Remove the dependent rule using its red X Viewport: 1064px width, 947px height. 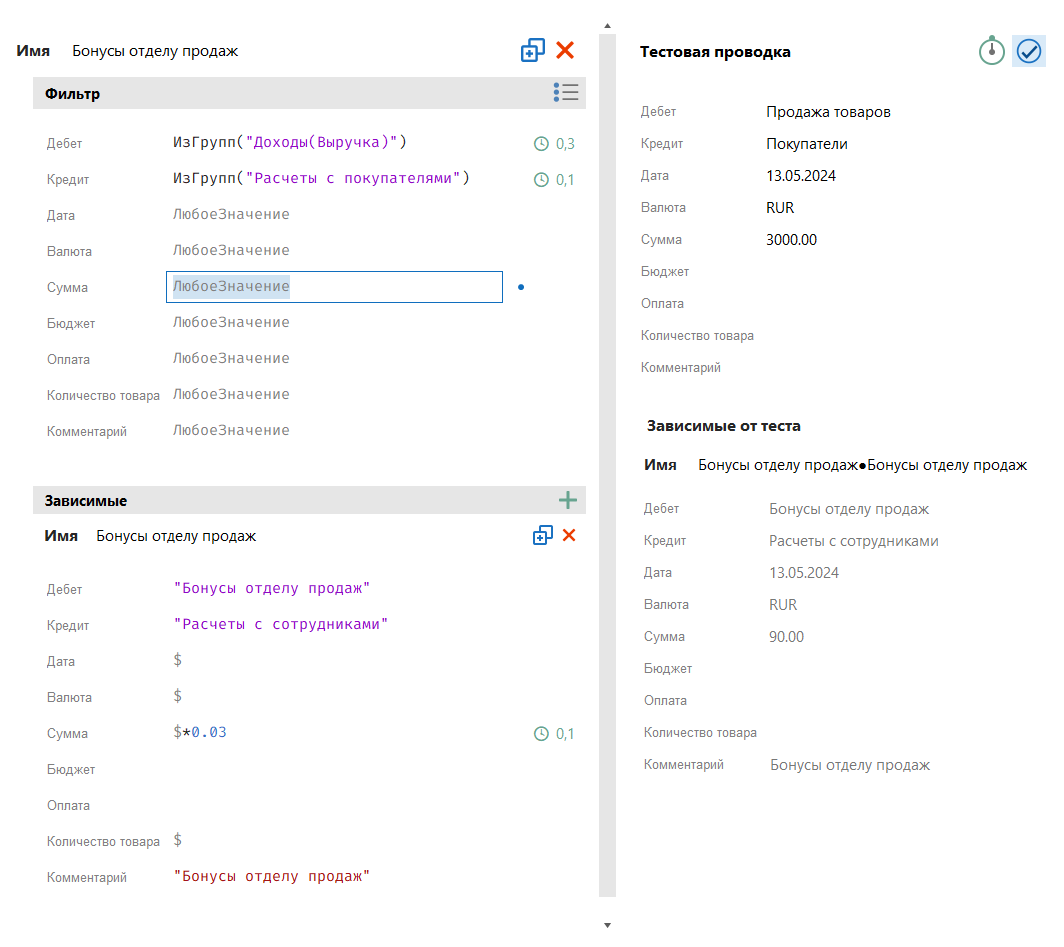pos(570,535)
